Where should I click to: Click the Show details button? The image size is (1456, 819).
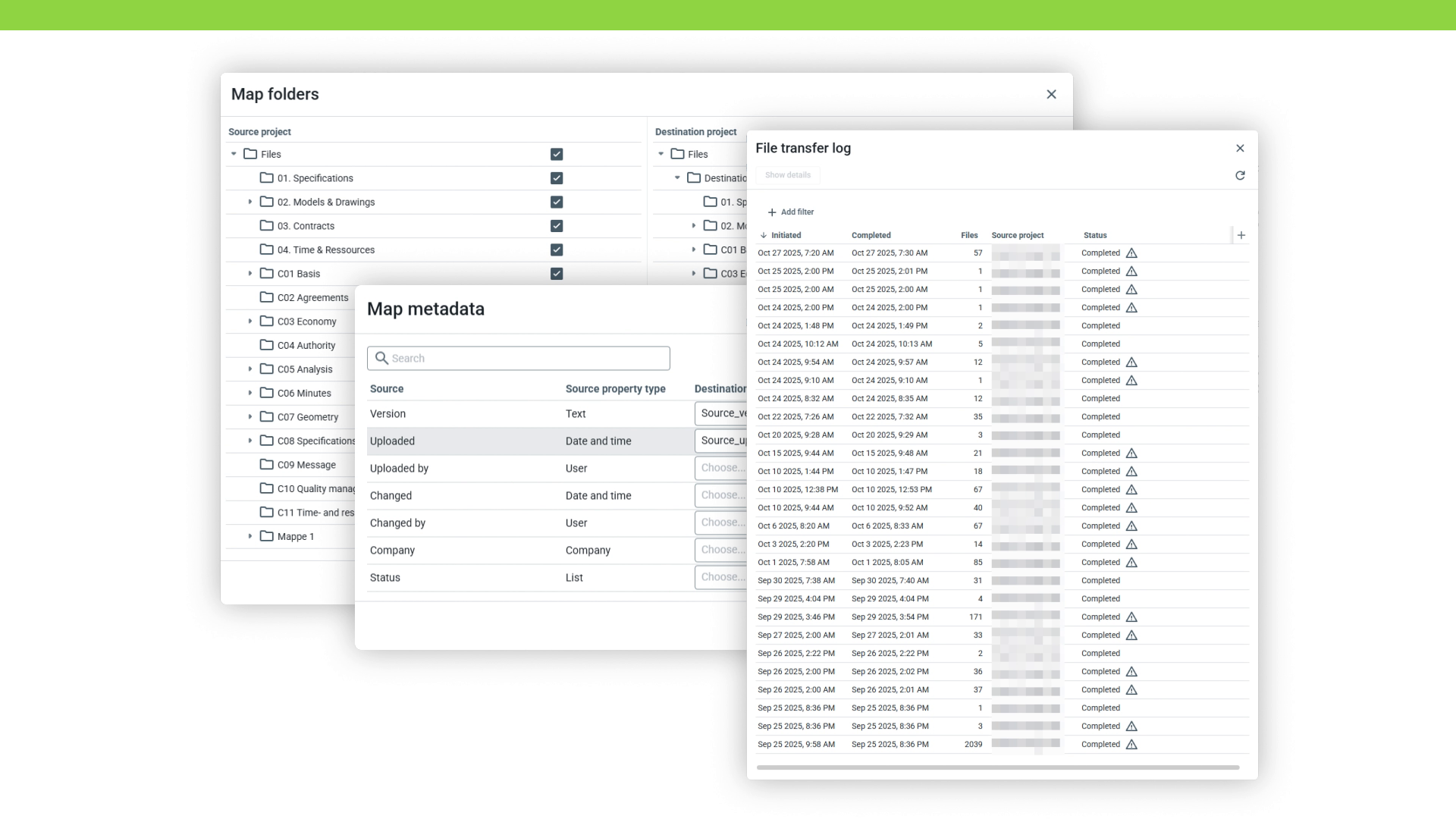(x=788, y=175)
